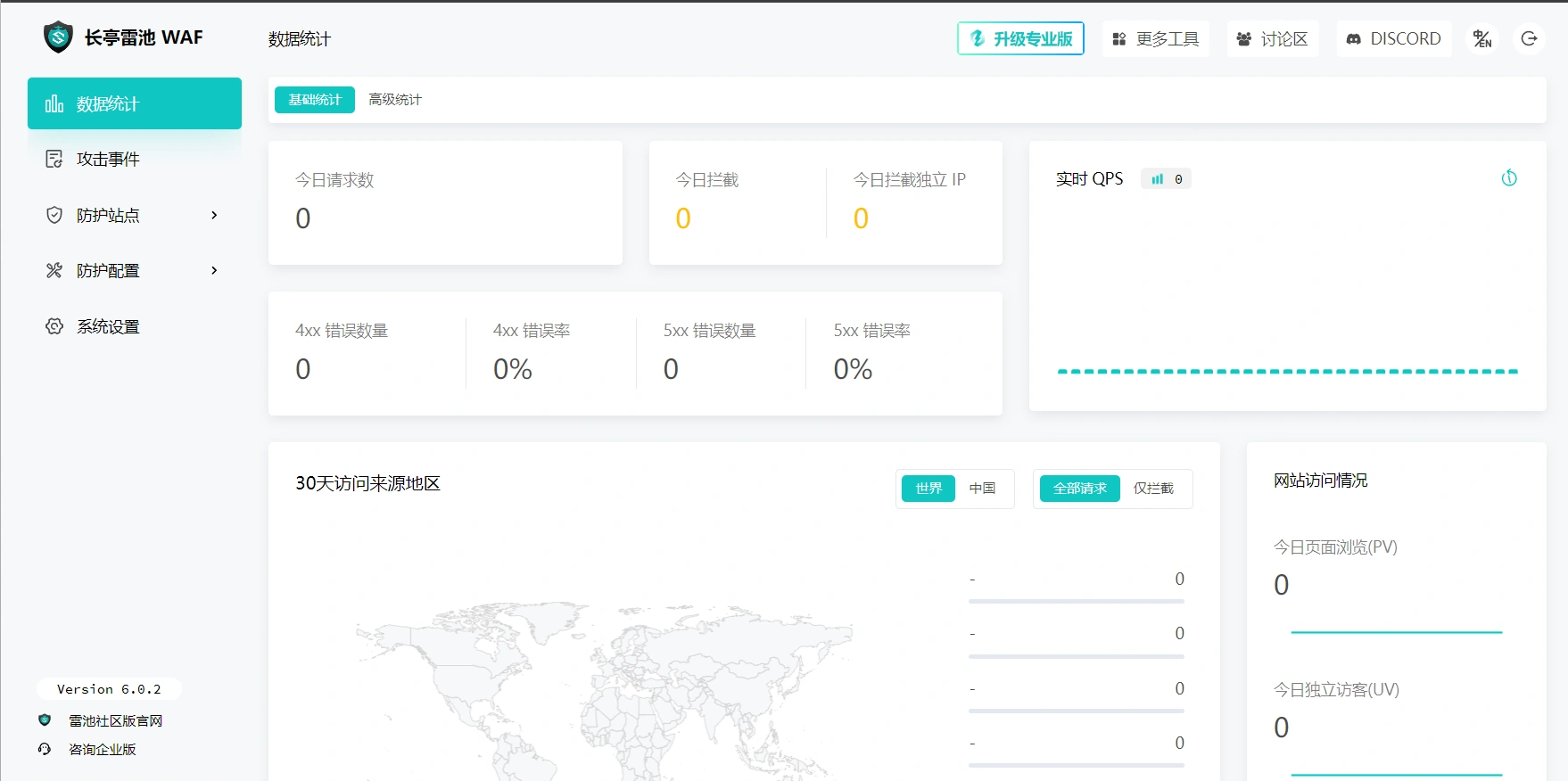1568x781 pixels.
Task: Click the 系统设置 gear icon
Action: coord(54,326)
